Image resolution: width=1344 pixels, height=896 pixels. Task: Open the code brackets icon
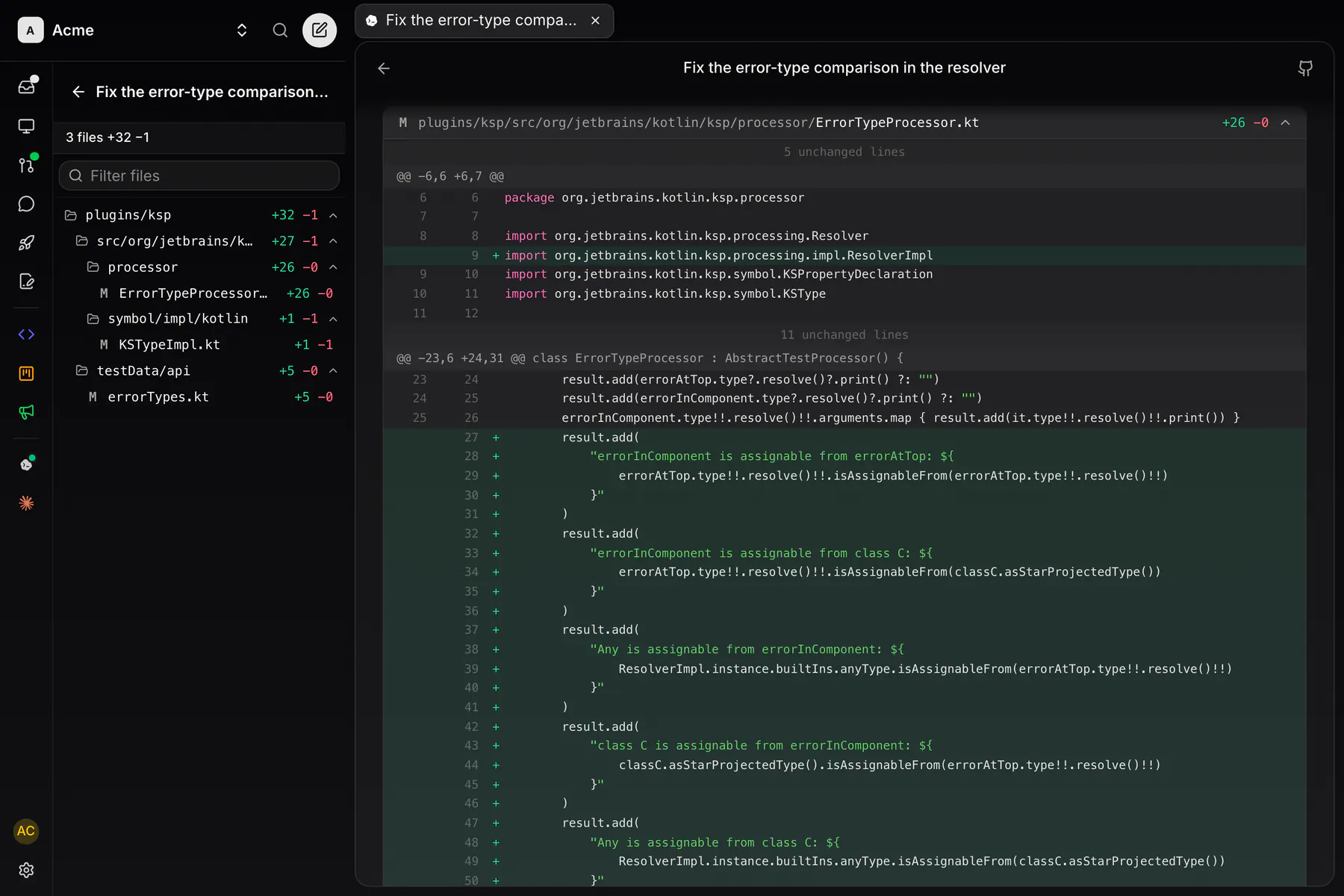[x=26, y=335]
